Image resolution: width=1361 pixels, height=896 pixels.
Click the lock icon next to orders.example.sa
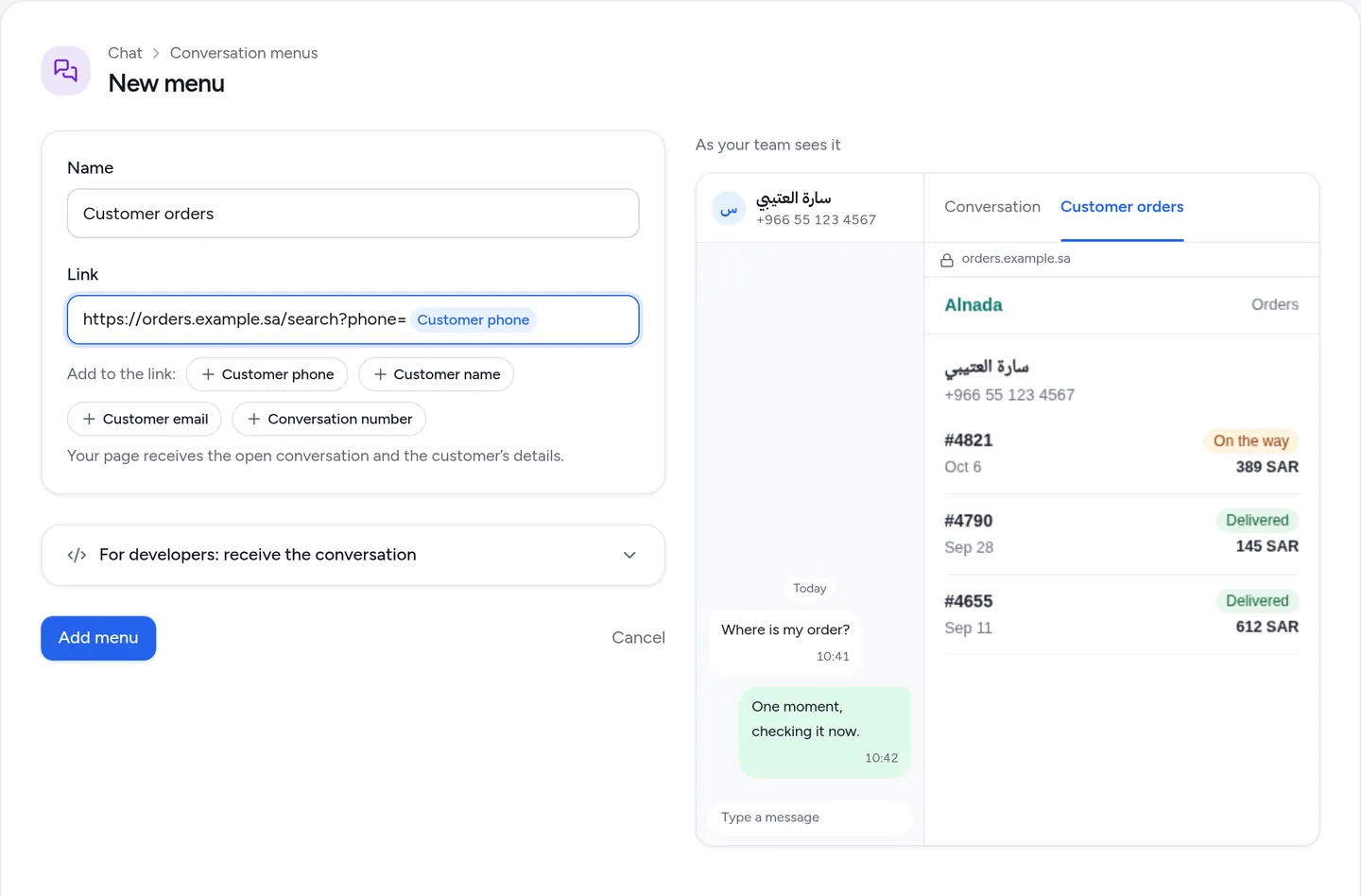(x=947, y=260)
